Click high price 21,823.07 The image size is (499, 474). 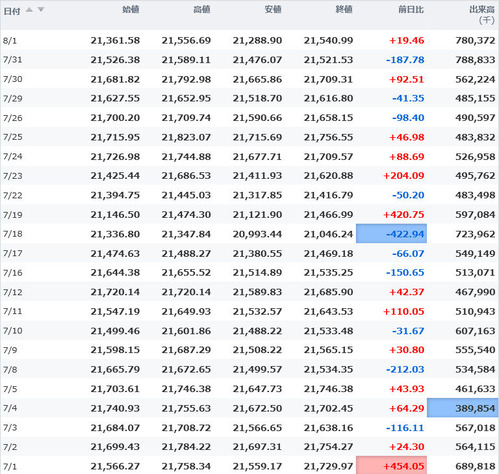(186, 137)
